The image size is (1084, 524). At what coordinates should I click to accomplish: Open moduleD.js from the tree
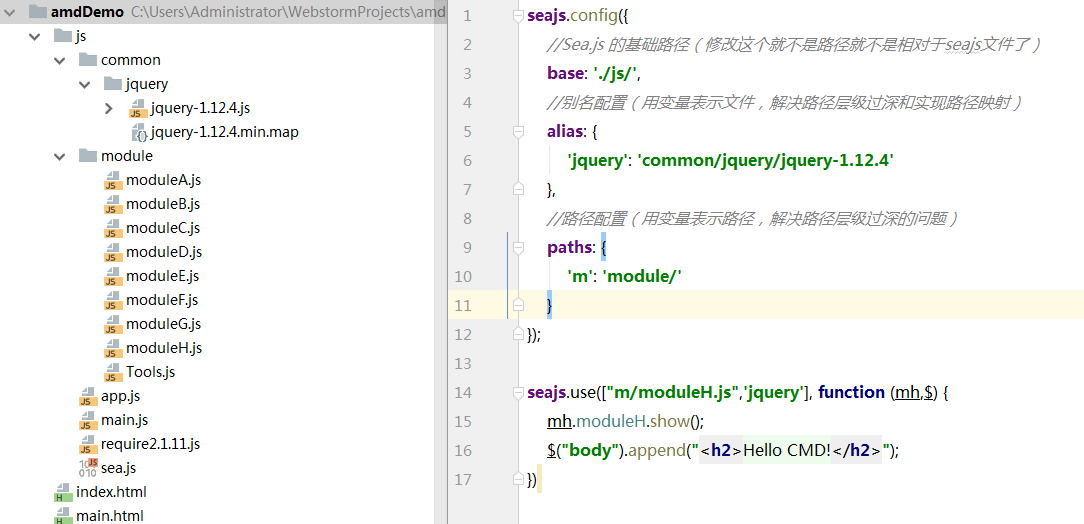(164, 252)
